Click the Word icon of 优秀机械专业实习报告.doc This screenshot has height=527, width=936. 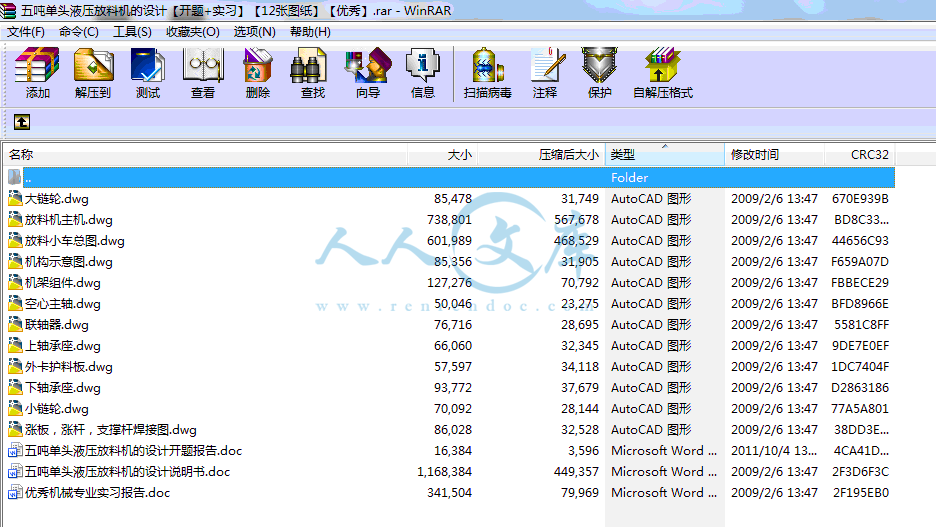tap(15, 492)
